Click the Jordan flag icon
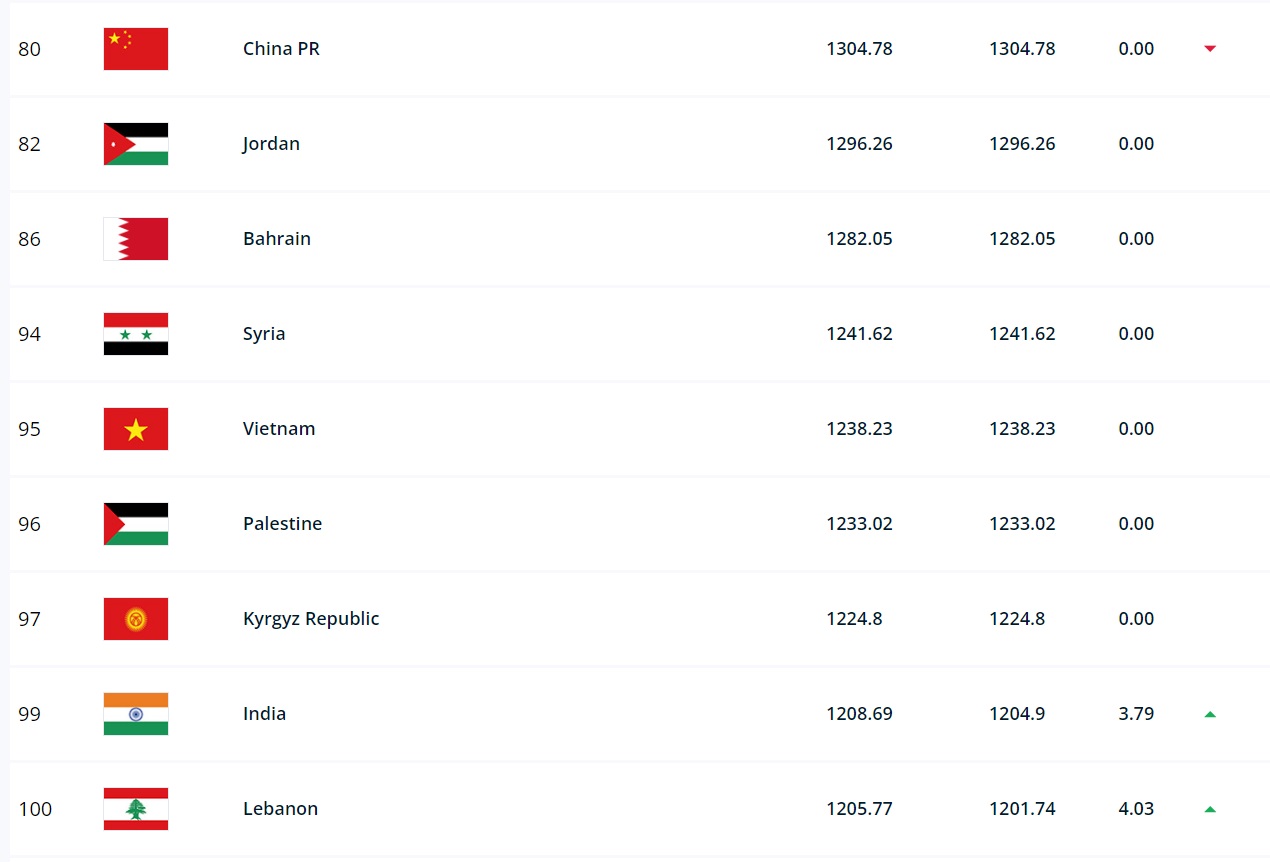Screen dimensions: 1270x862 136,144
